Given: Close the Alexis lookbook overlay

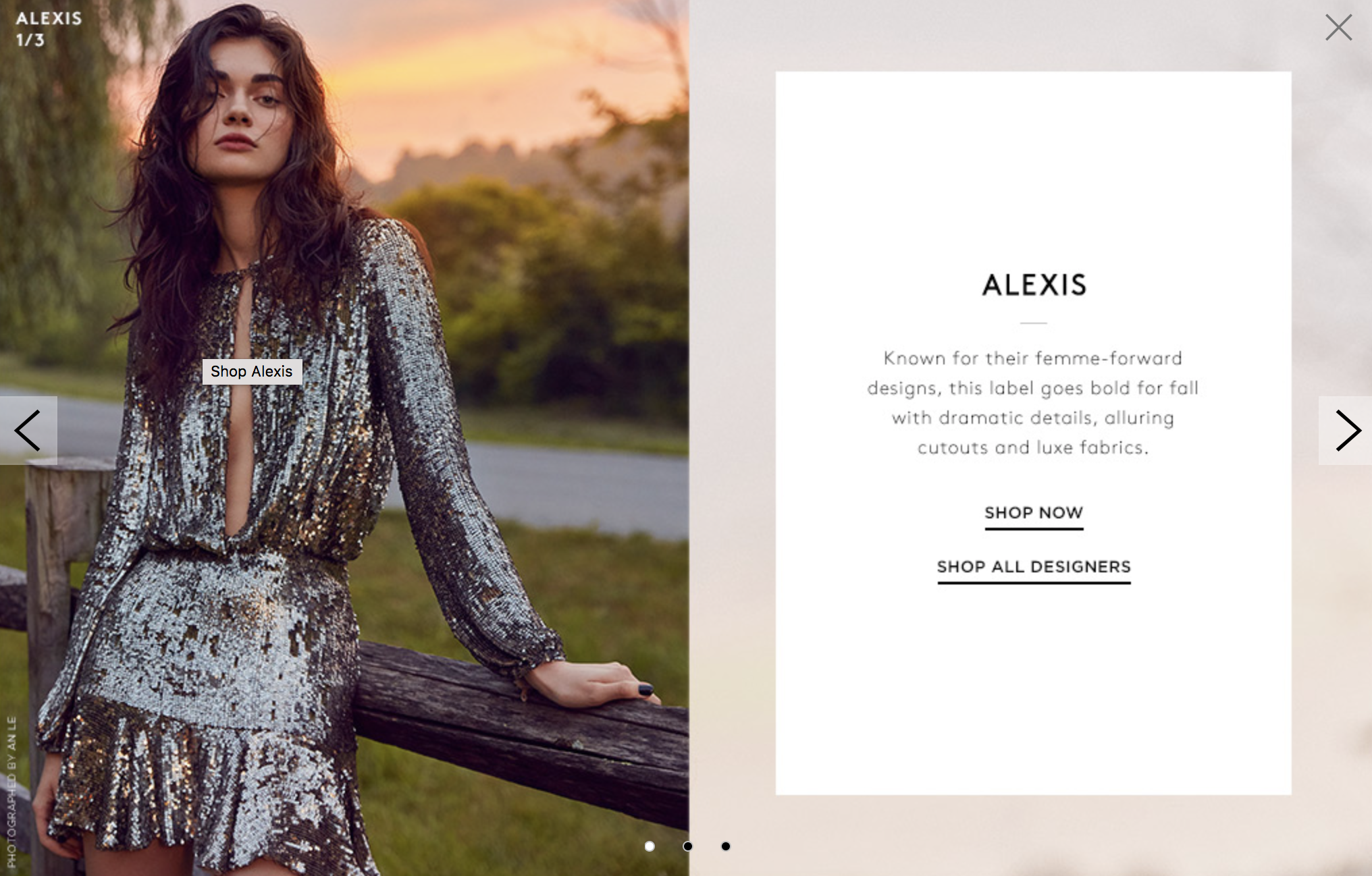Looking at the screenshot, I should pos(1338,28).
